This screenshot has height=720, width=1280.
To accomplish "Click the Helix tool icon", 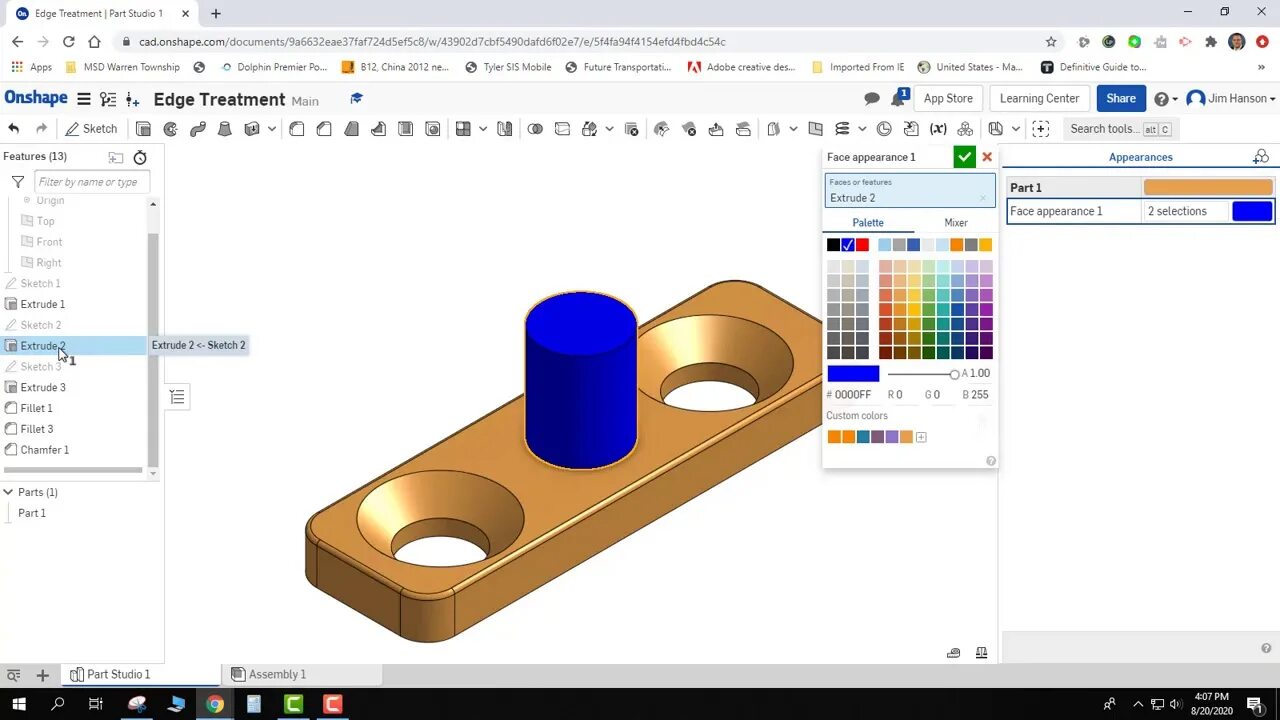I will pyautogui.click(x=842, y=129).
